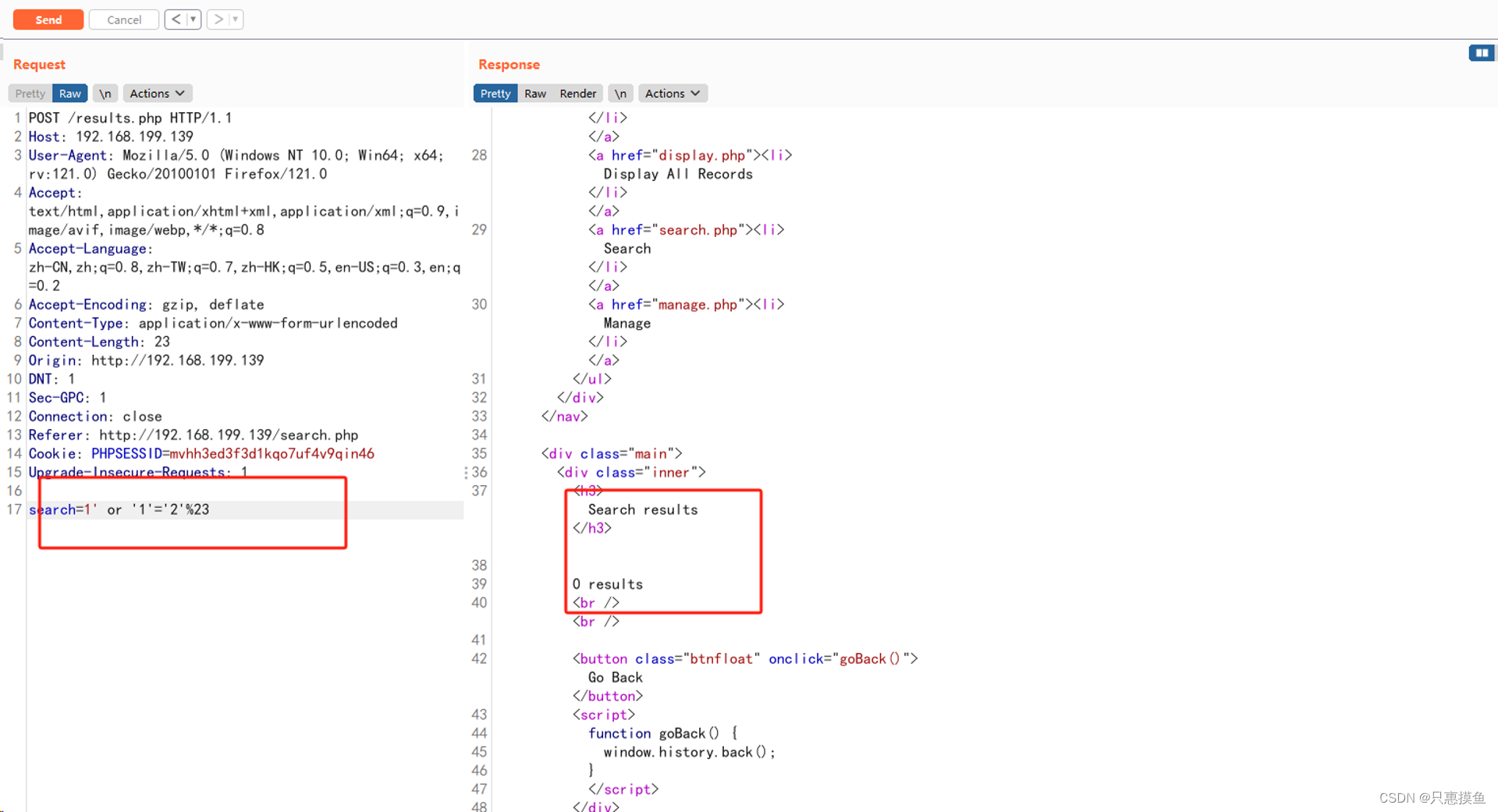Click the DNT: 1 header line
The image size is (1498, 812).
(x=52, y=379)
